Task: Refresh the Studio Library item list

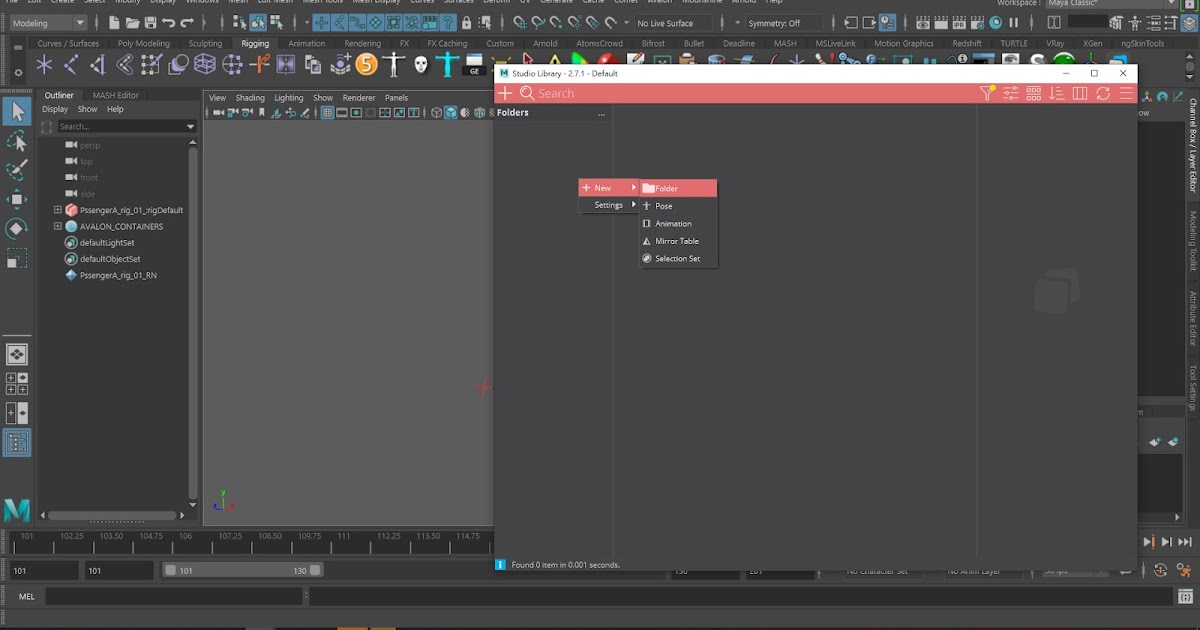Action: click(1102, 93)
